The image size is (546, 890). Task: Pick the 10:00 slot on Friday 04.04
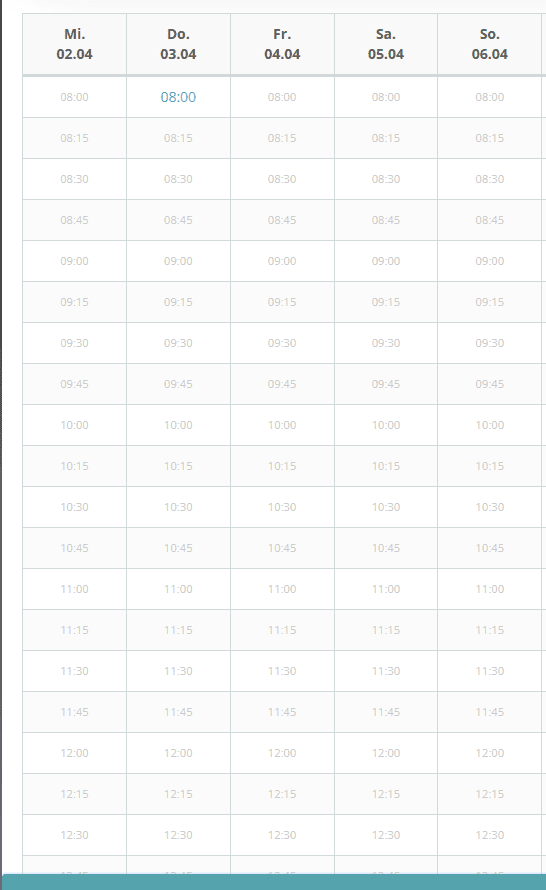282,425
